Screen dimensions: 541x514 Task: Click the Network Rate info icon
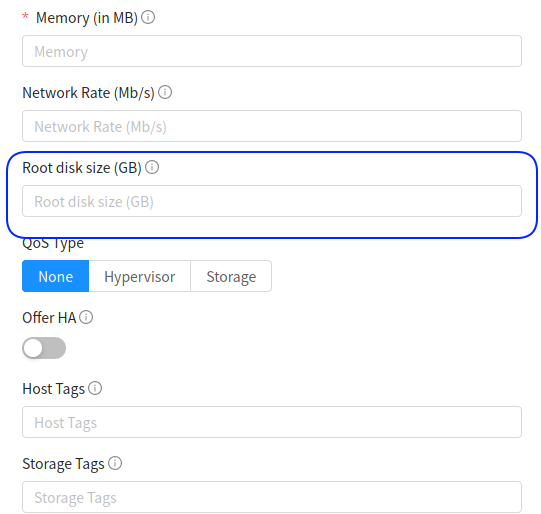tap(165, 92)
